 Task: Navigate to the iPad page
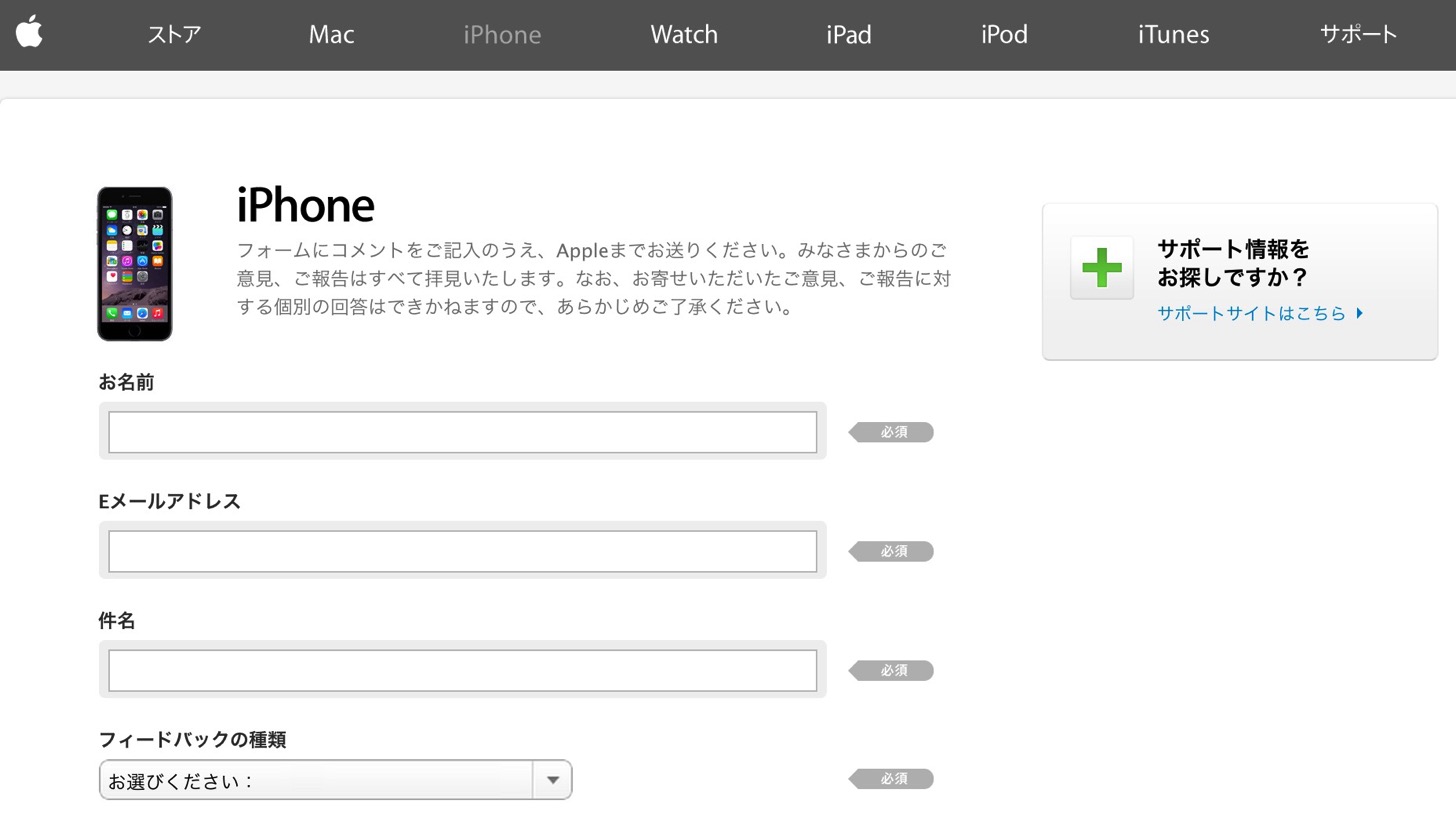(849, 34)
